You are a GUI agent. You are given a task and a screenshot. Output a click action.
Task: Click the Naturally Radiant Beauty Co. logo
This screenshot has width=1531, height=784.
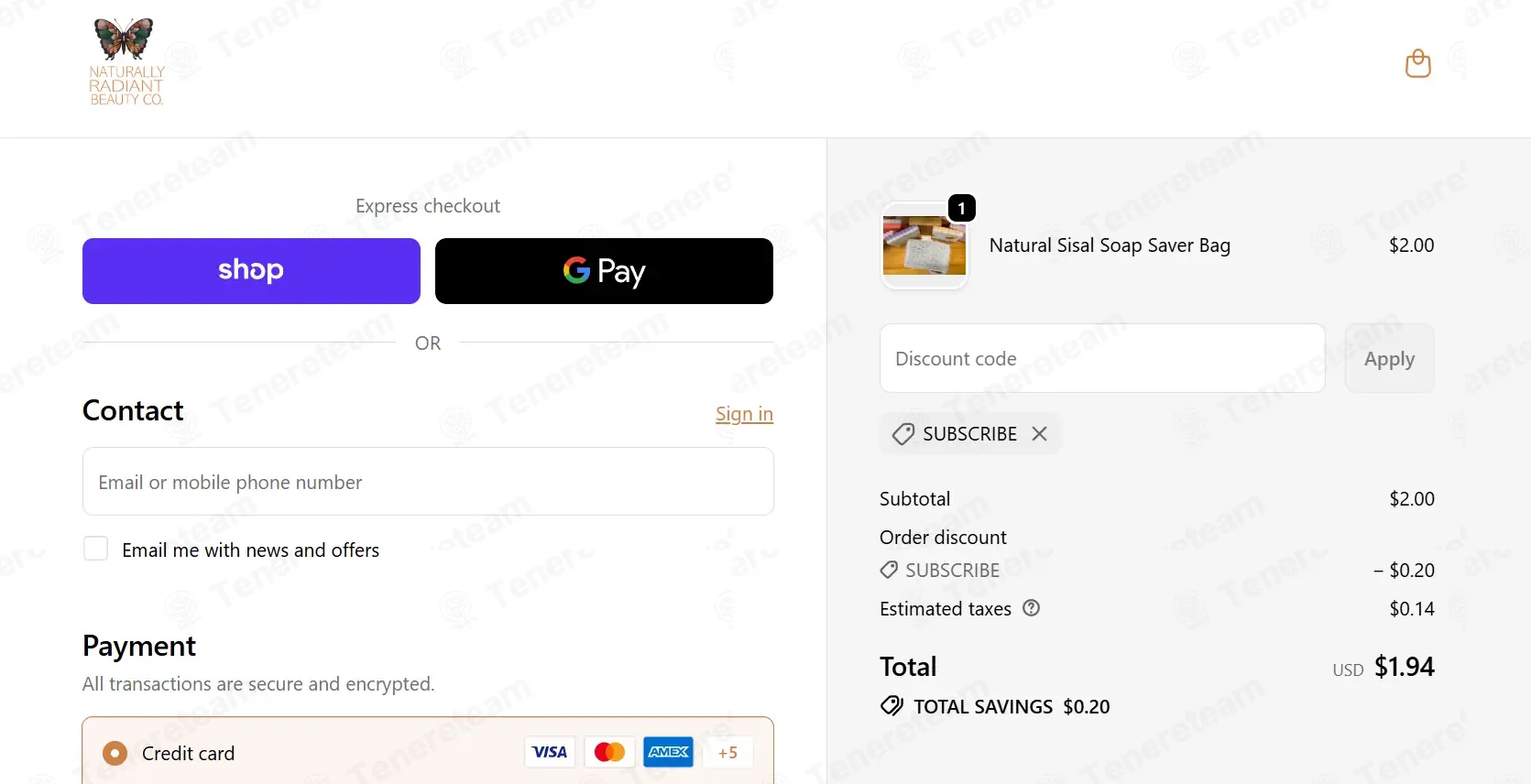(x=126, y=62)
